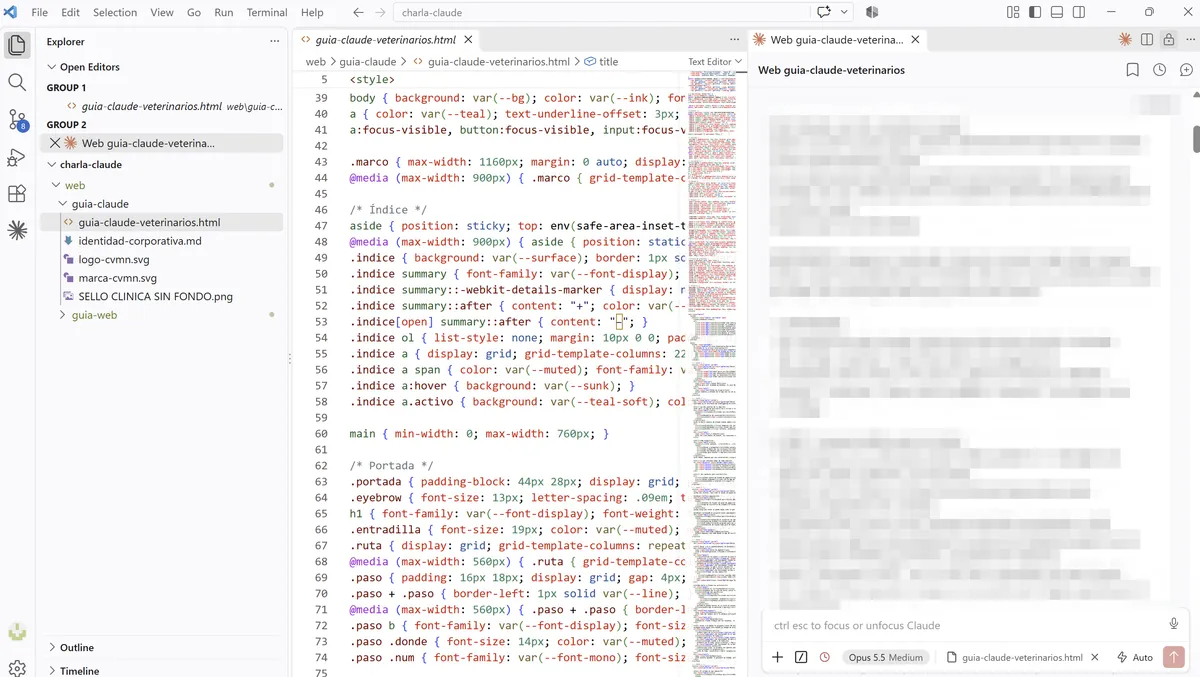Go forward using title bar arrow
Screen dimensions: 1200x677
[381, 12]
